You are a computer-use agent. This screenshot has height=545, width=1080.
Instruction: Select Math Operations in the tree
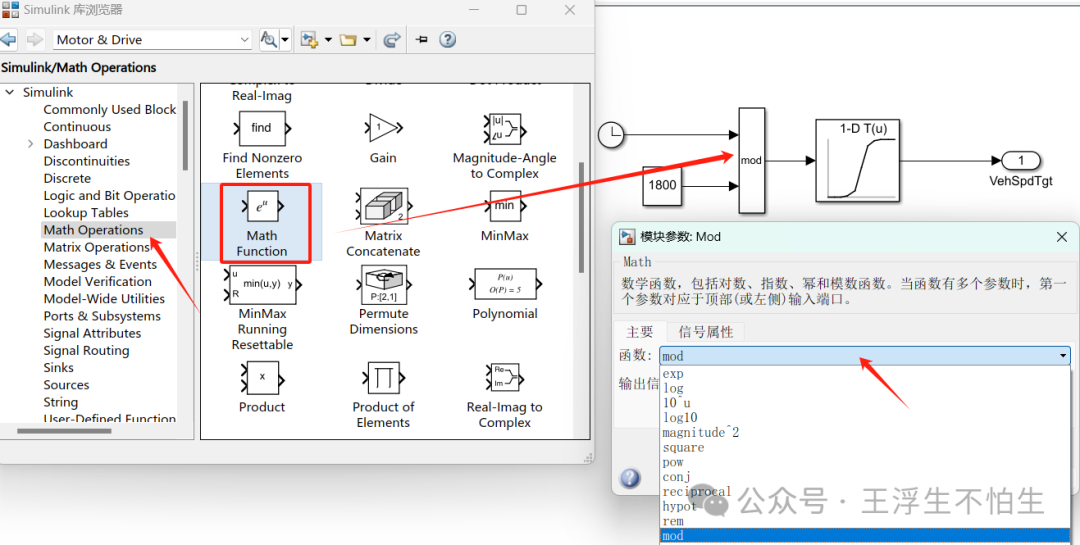94,230
